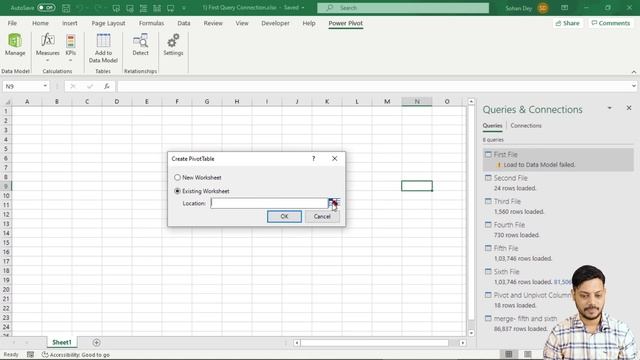Screen dimensions: 640x360
Task: Switch to the Data ribbon tab
Action: point(184,23)
